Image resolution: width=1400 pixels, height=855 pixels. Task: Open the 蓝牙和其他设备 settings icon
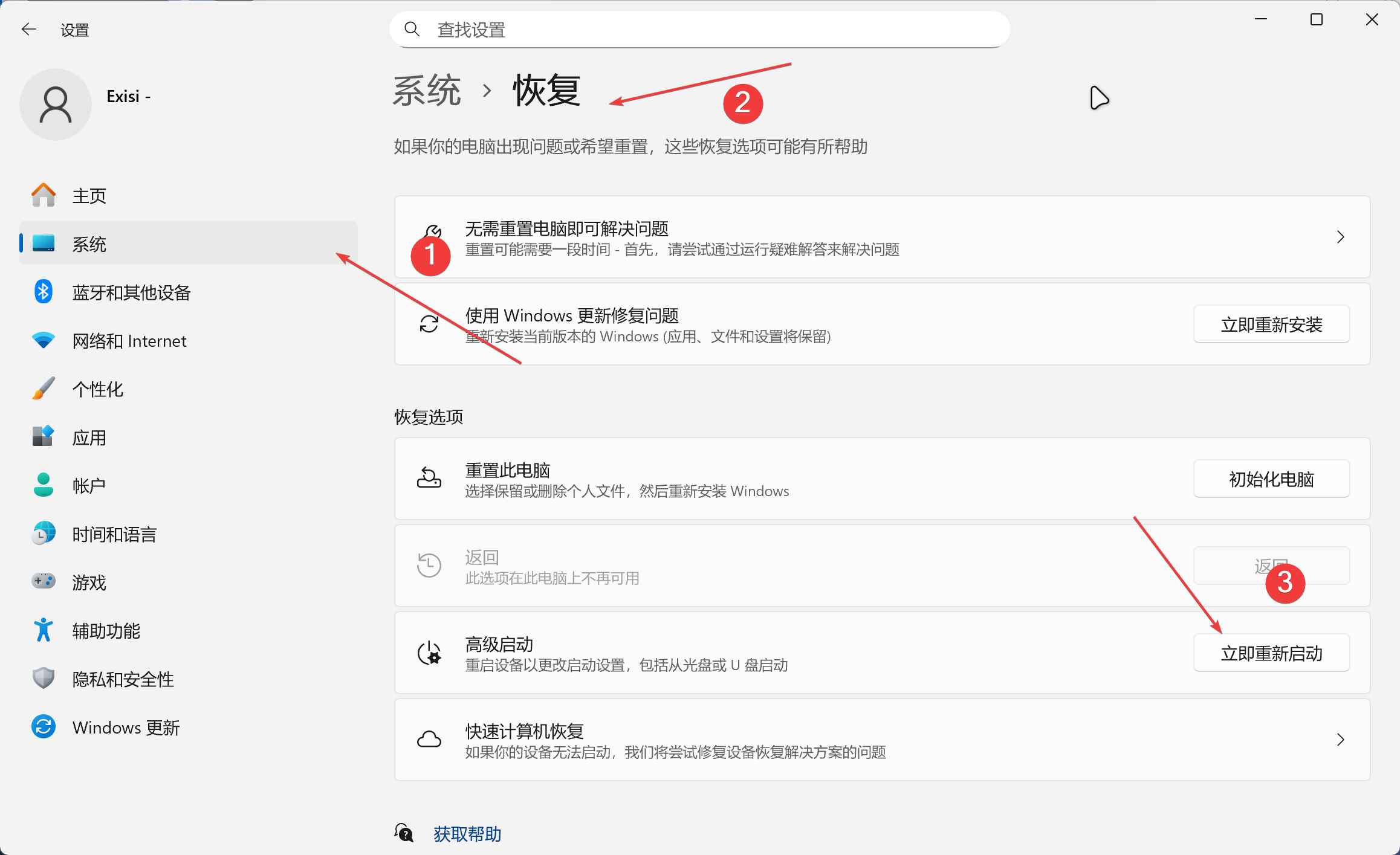point(43,292)
